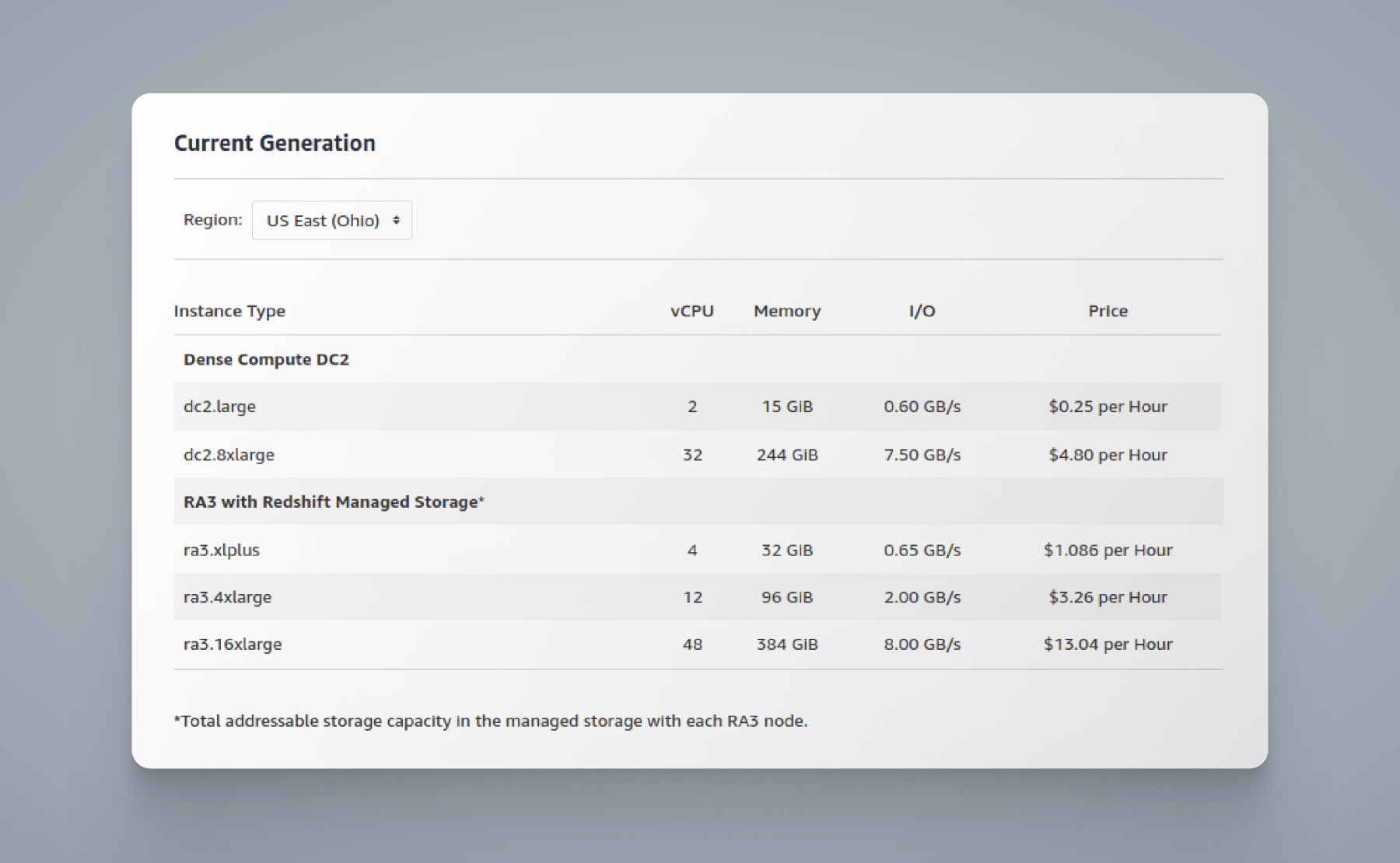Click the '0.60 GB/s' I/O value
1400x863 pixels.
pos(922,407)
